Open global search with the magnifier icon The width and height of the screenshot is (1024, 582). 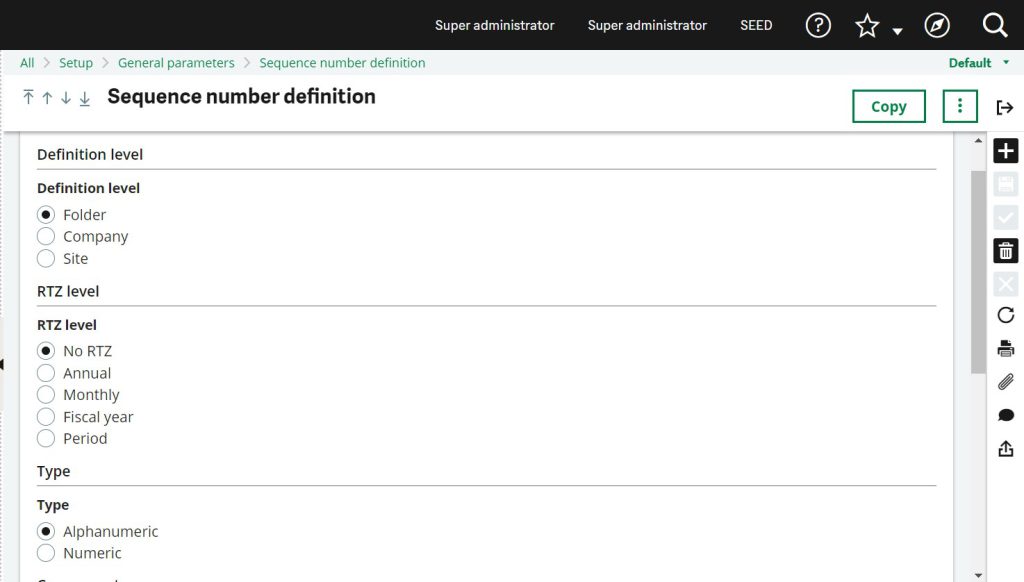994,25
